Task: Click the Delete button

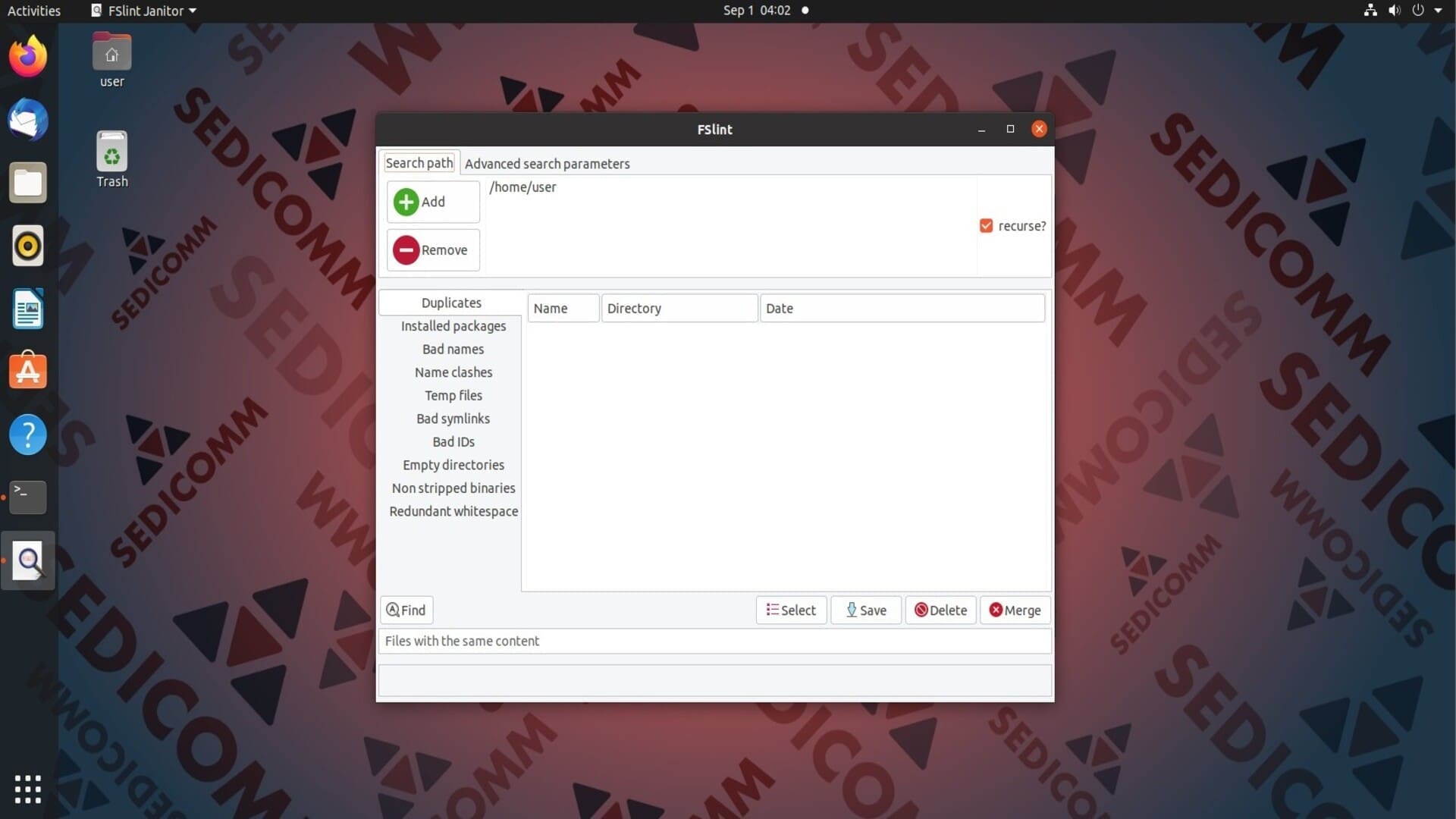Action: pyautogui.click(x=940, y=610)
